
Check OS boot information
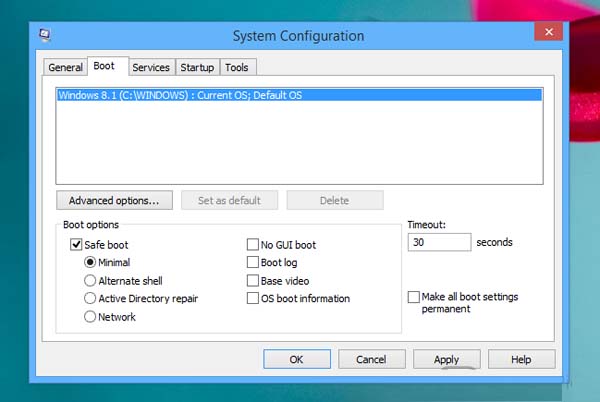253,298
